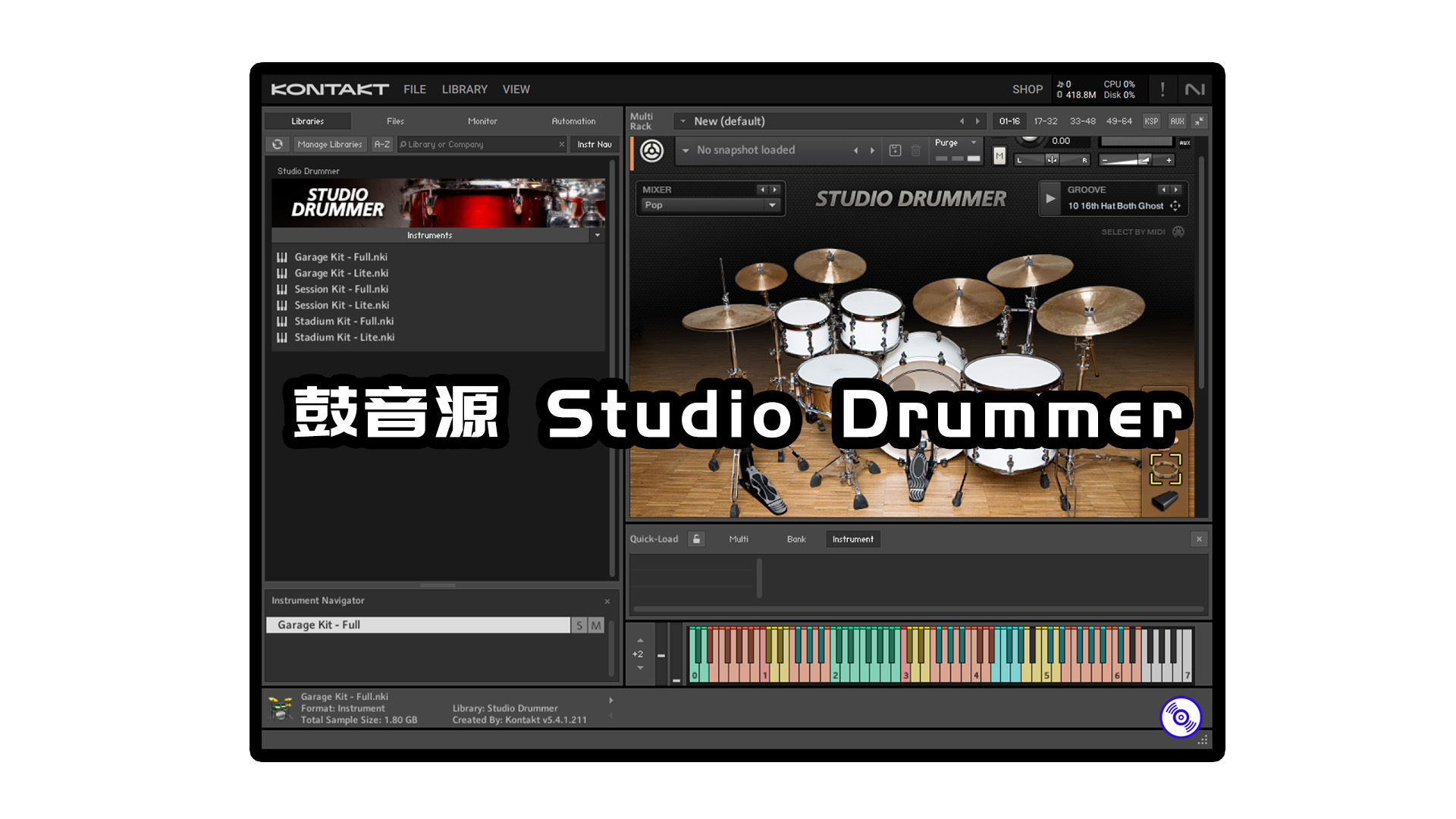Select next groove arrow
Viewport: 1456px width, 819px height.
click(x=1175, y=190)
